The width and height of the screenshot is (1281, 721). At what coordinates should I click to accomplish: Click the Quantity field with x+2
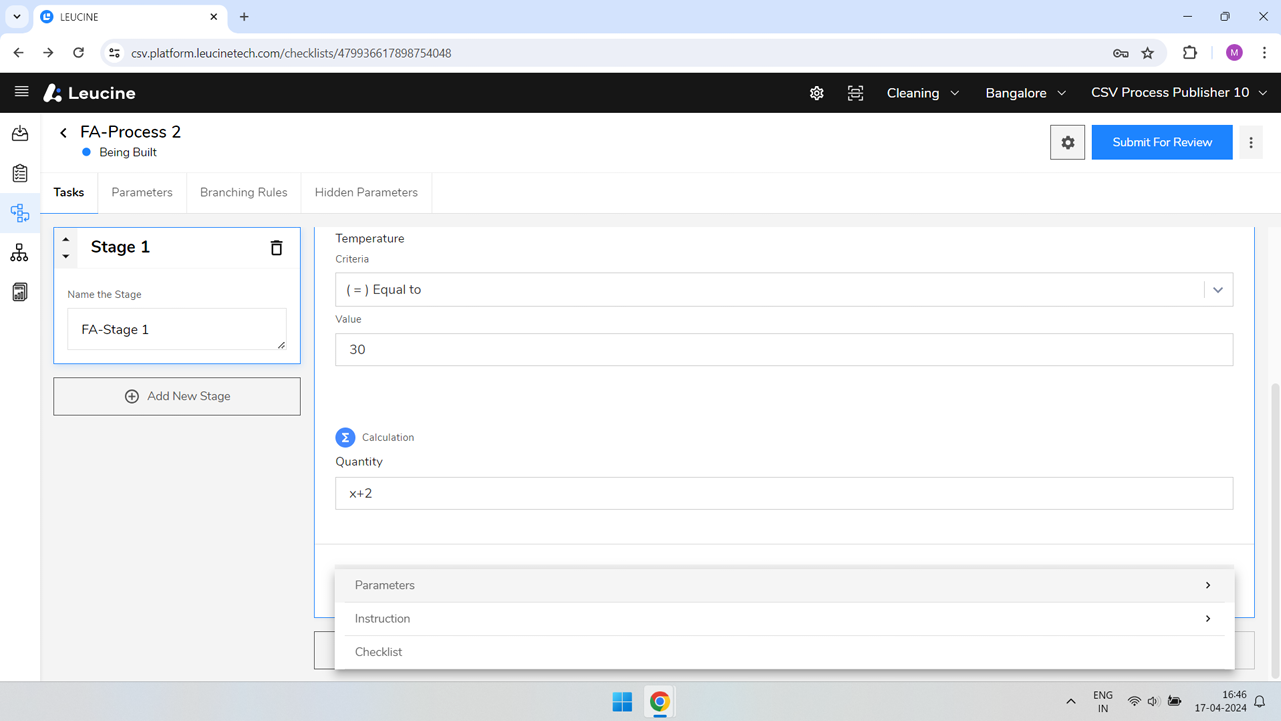[784, 493]
